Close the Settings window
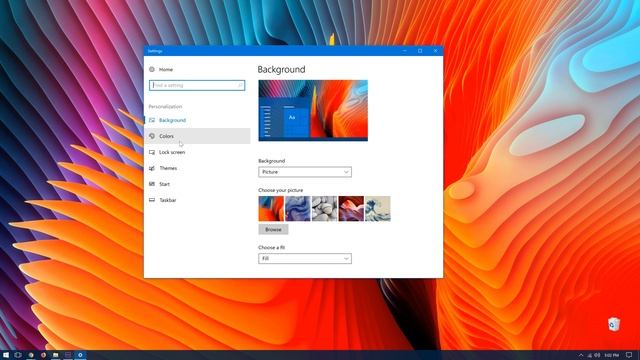640x360 pixels. pyautogui.click(x=436, y=51)
